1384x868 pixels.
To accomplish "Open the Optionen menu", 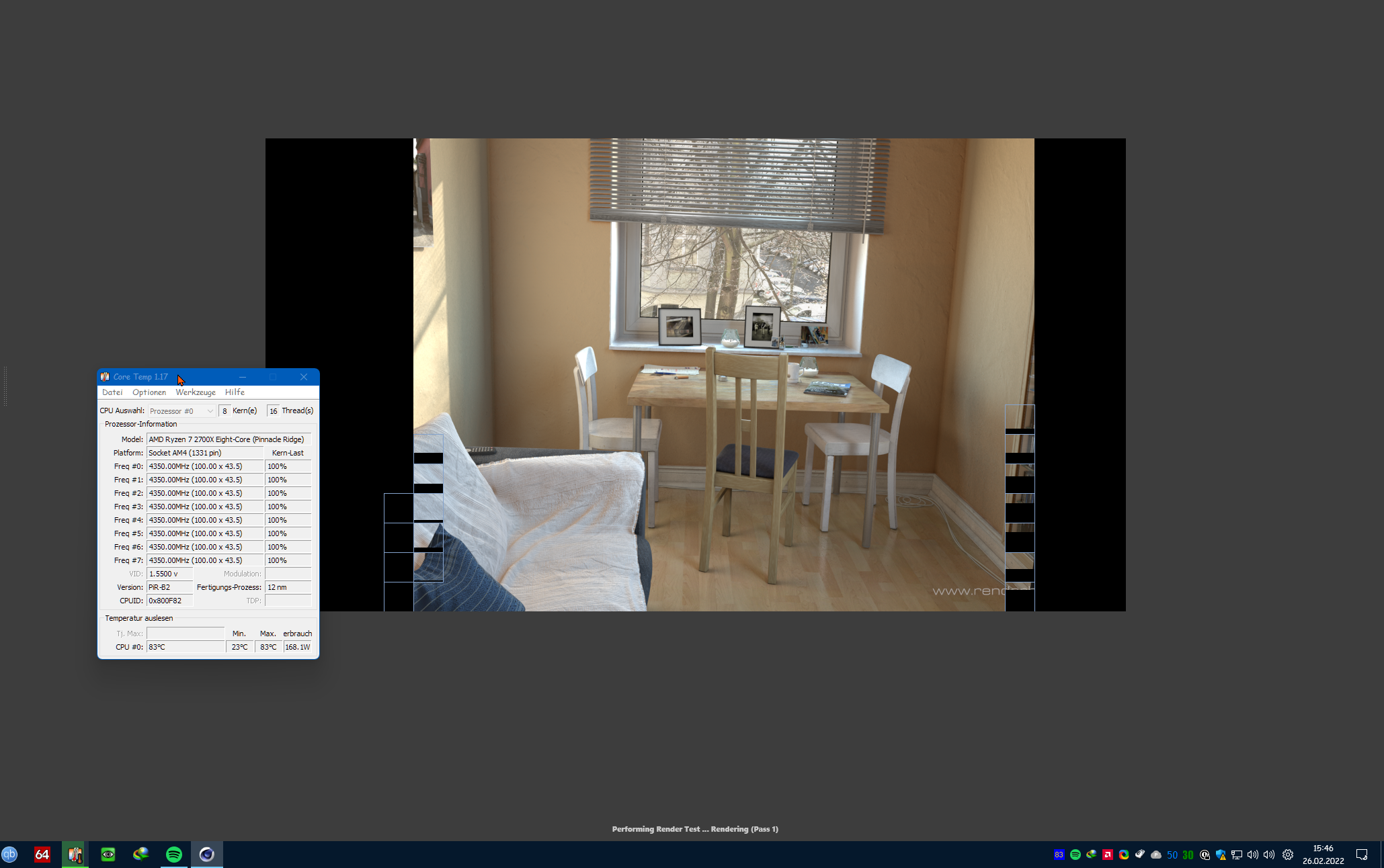I will point(149,392).
